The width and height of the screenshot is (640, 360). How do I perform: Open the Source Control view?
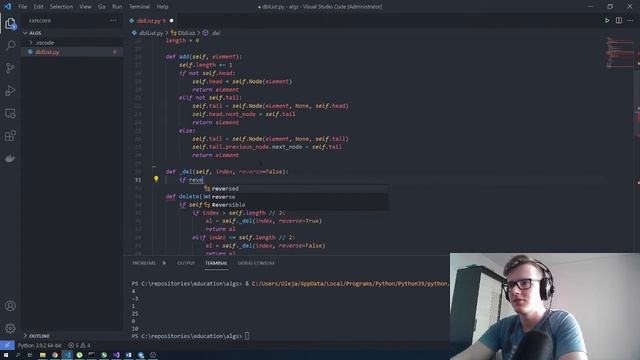point(10,68)
